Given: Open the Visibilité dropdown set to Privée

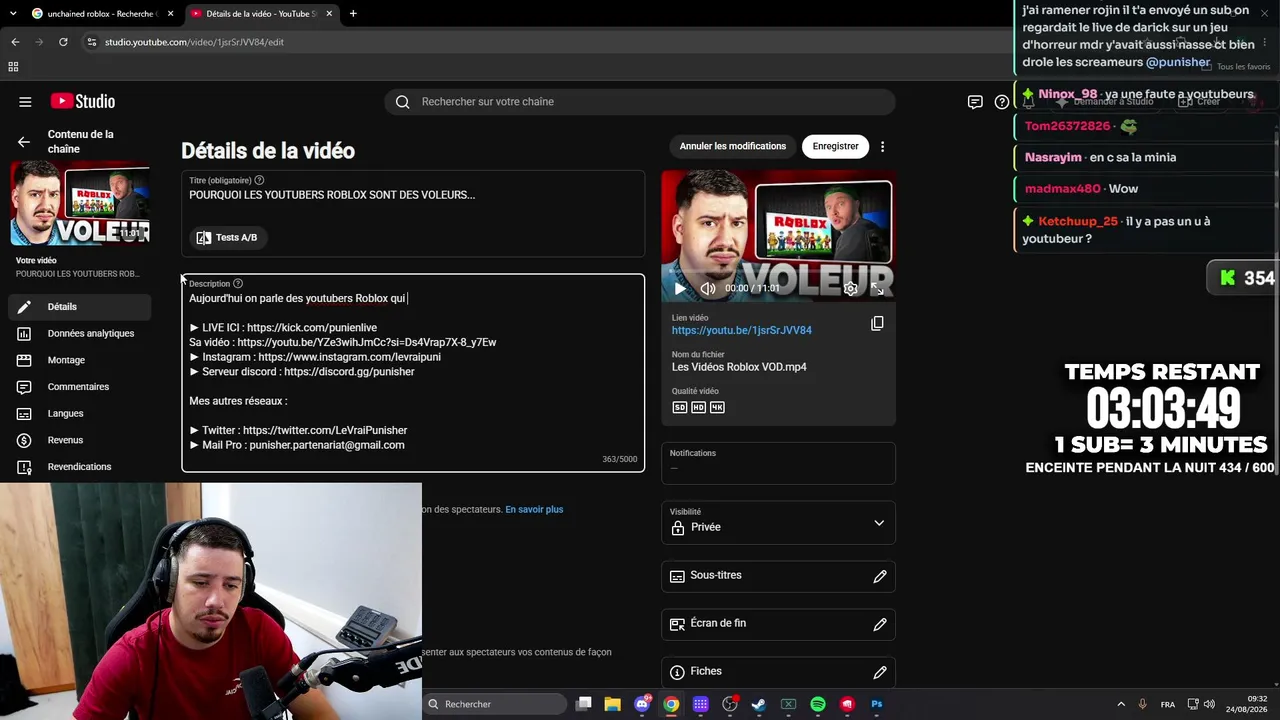Looking at the screenshot, I should (x=778, y=523).
